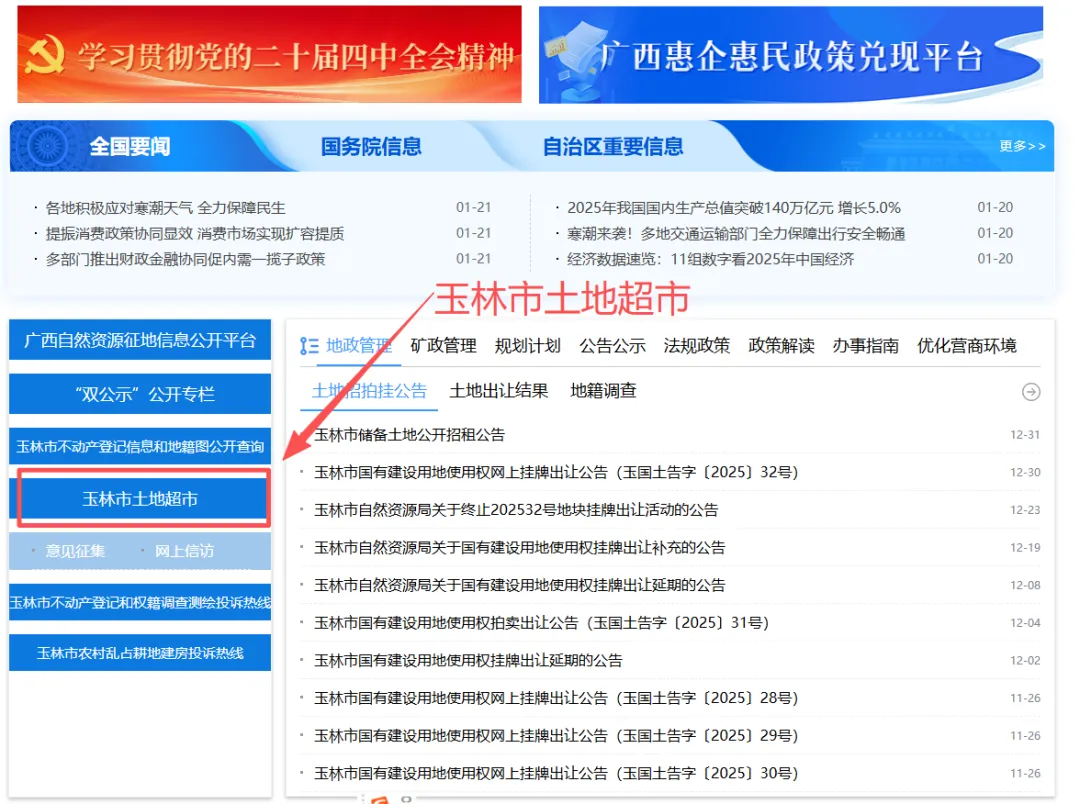The image size is (1080, 804).
Task: Read 各地积极应对寒潮天气 news item
Action: 165,208
